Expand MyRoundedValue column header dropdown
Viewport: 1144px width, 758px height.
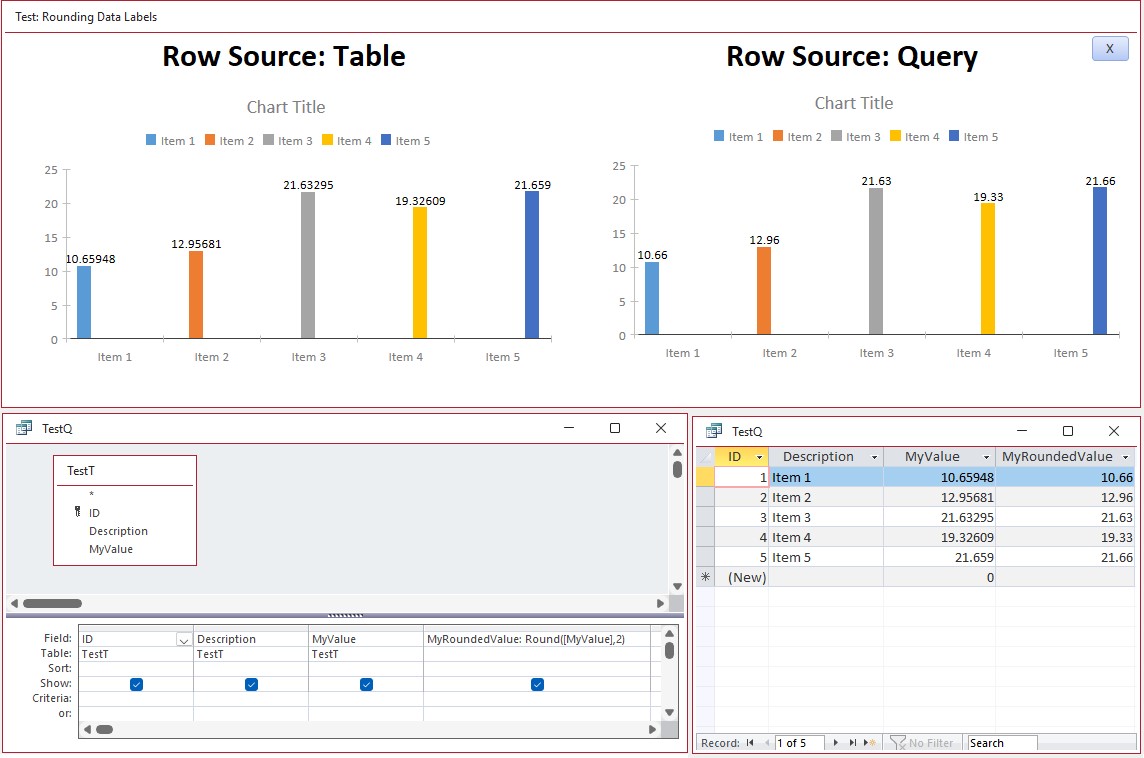click(x=1126, y=457)
